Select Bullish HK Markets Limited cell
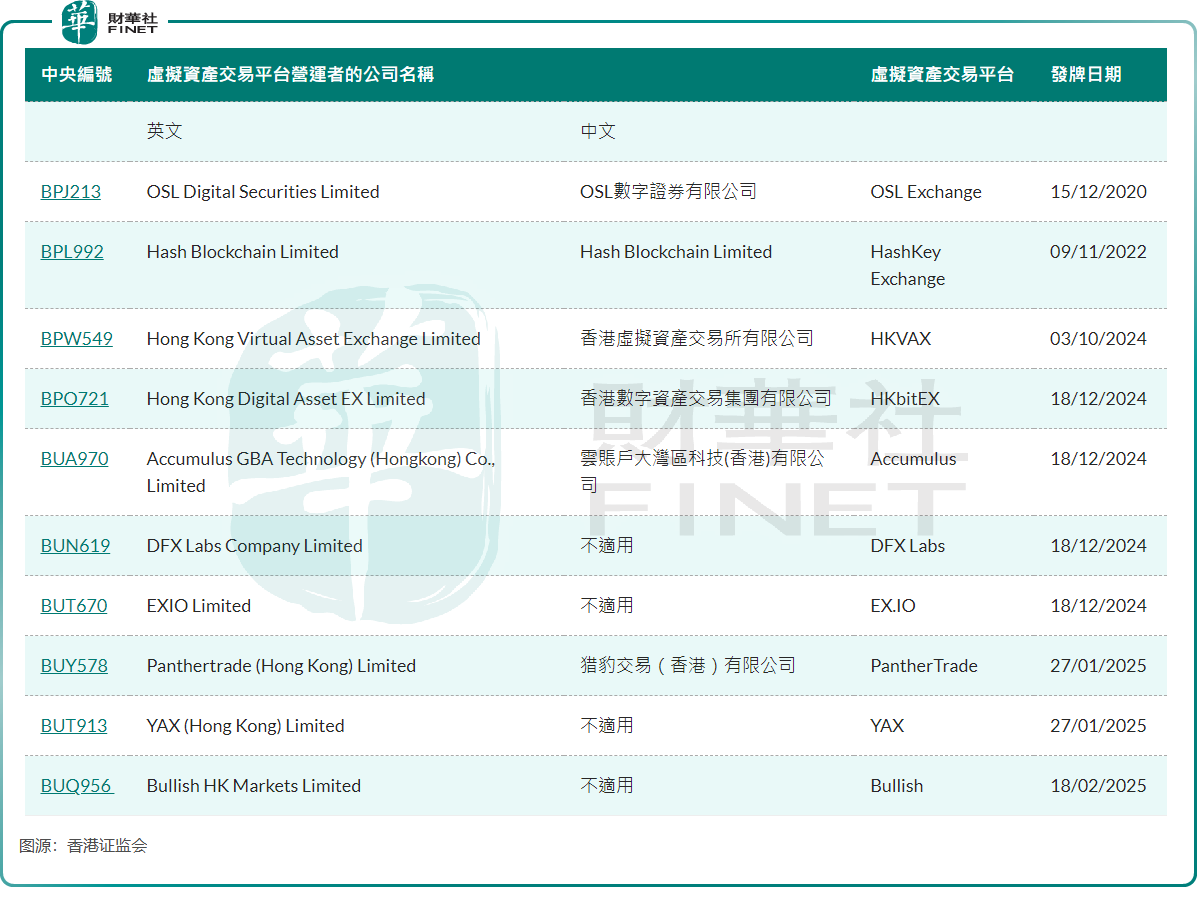Image resolution: width=1197 pixels, height=907 pixels. click(x=253, y=786)
